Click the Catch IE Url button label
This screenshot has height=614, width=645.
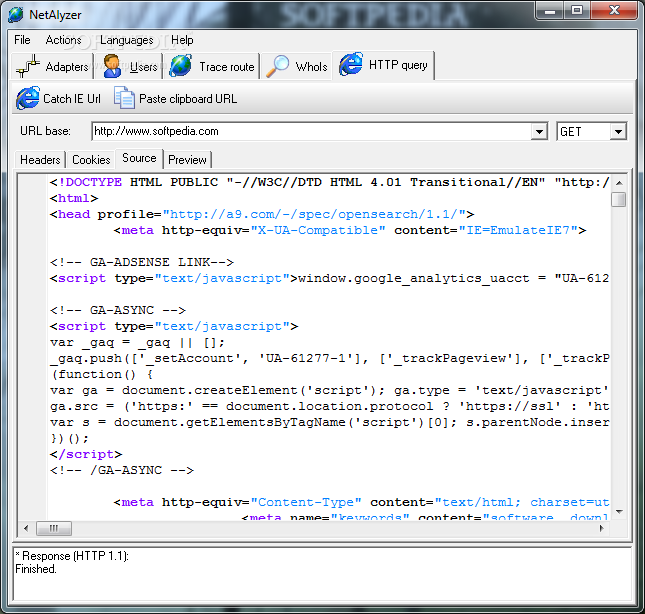tap(72, 99)
